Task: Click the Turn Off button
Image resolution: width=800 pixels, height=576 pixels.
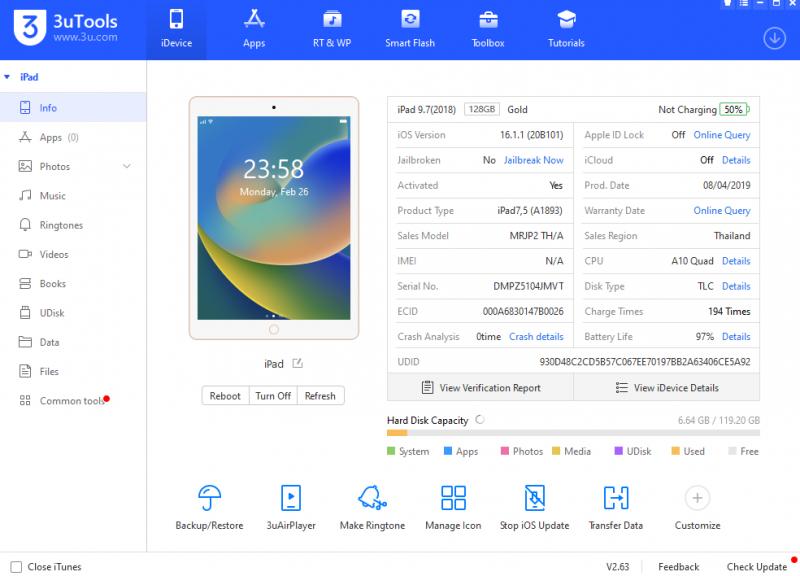Action: click(x=273, y=396)
